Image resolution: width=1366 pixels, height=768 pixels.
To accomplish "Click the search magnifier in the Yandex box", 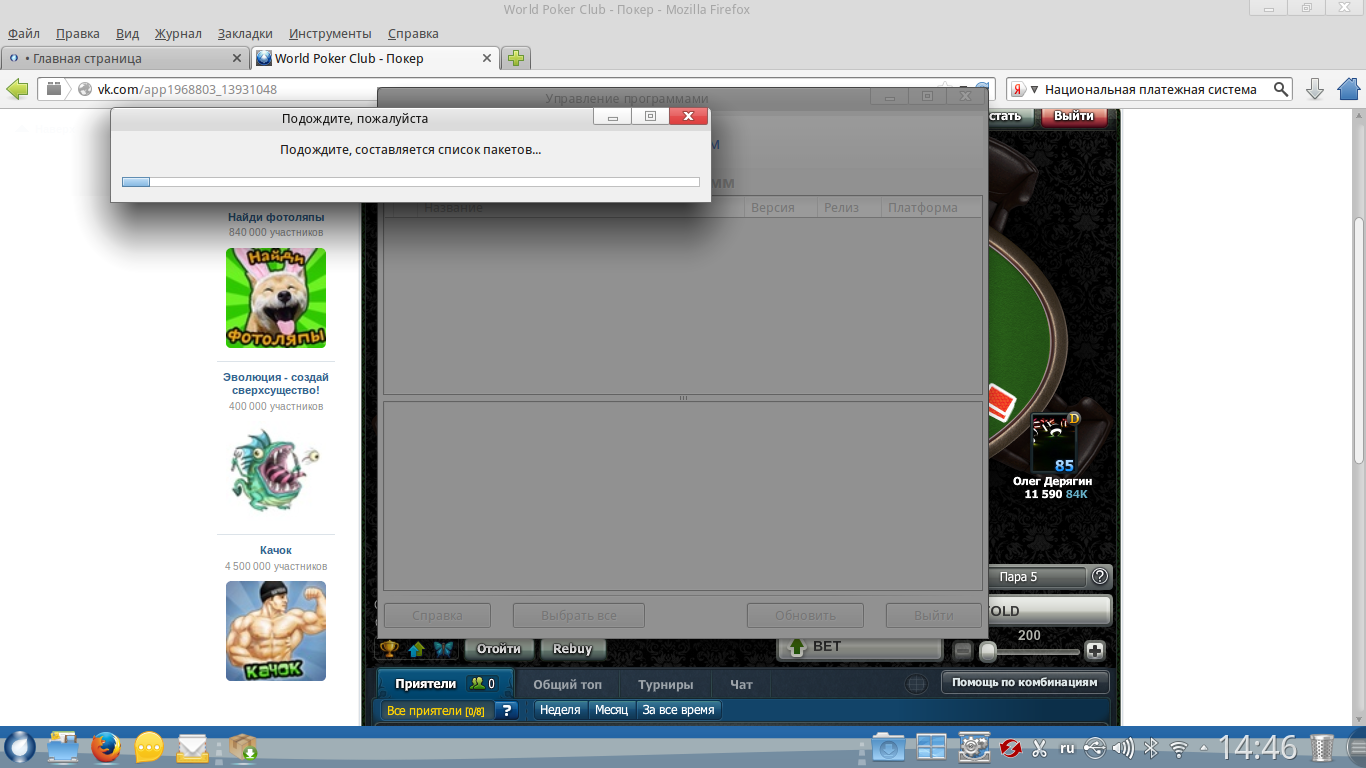I will pyautogui.click(x=1281, y=89).
